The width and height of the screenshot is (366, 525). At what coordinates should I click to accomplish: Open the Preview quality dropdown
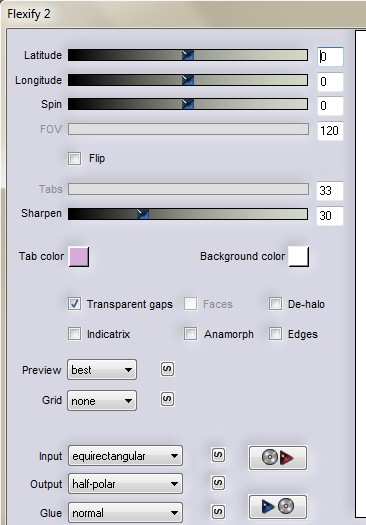[x=102, y=370]
